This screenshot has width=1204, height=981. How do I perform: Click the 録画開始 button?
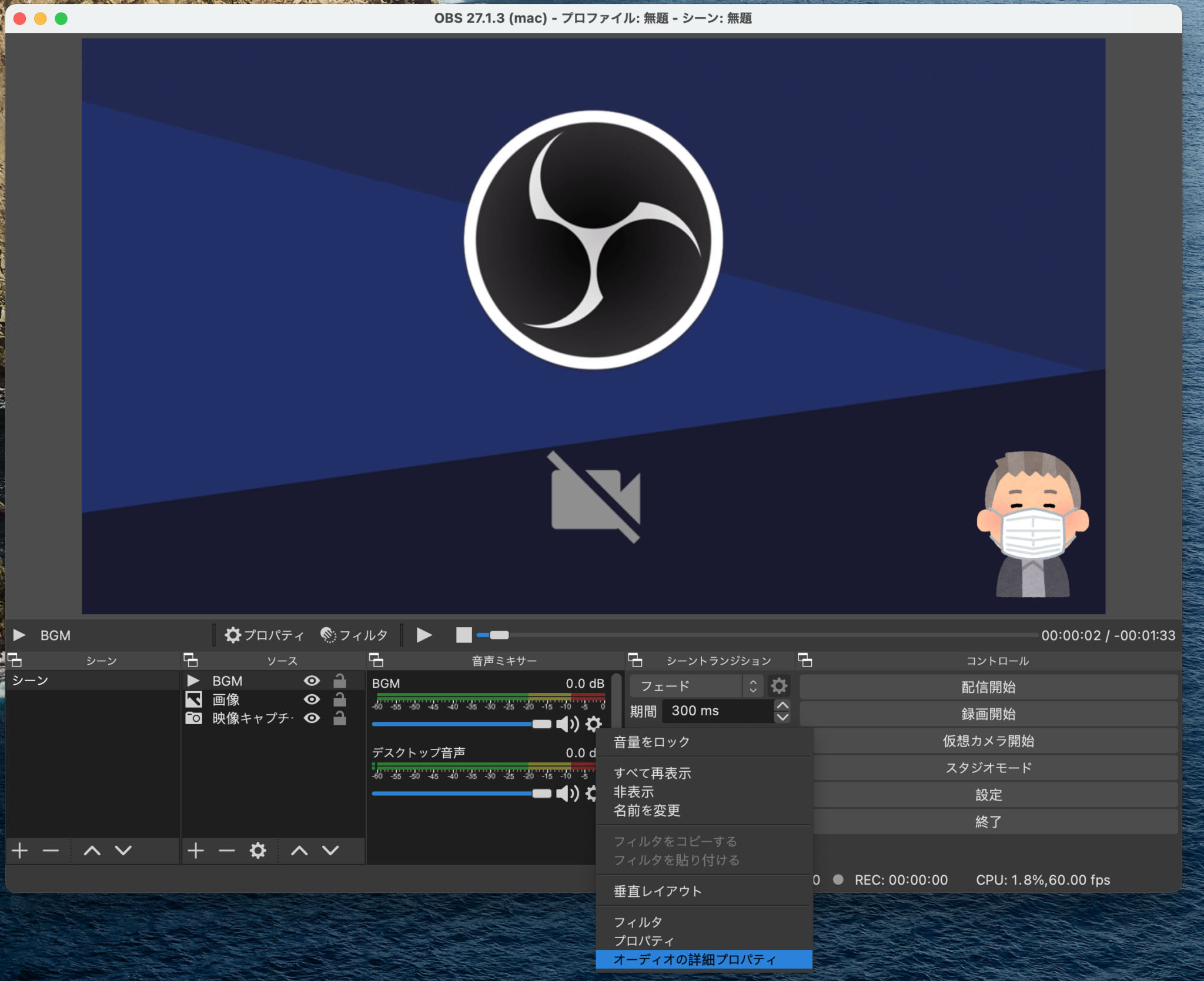click(x=988, y=714)
